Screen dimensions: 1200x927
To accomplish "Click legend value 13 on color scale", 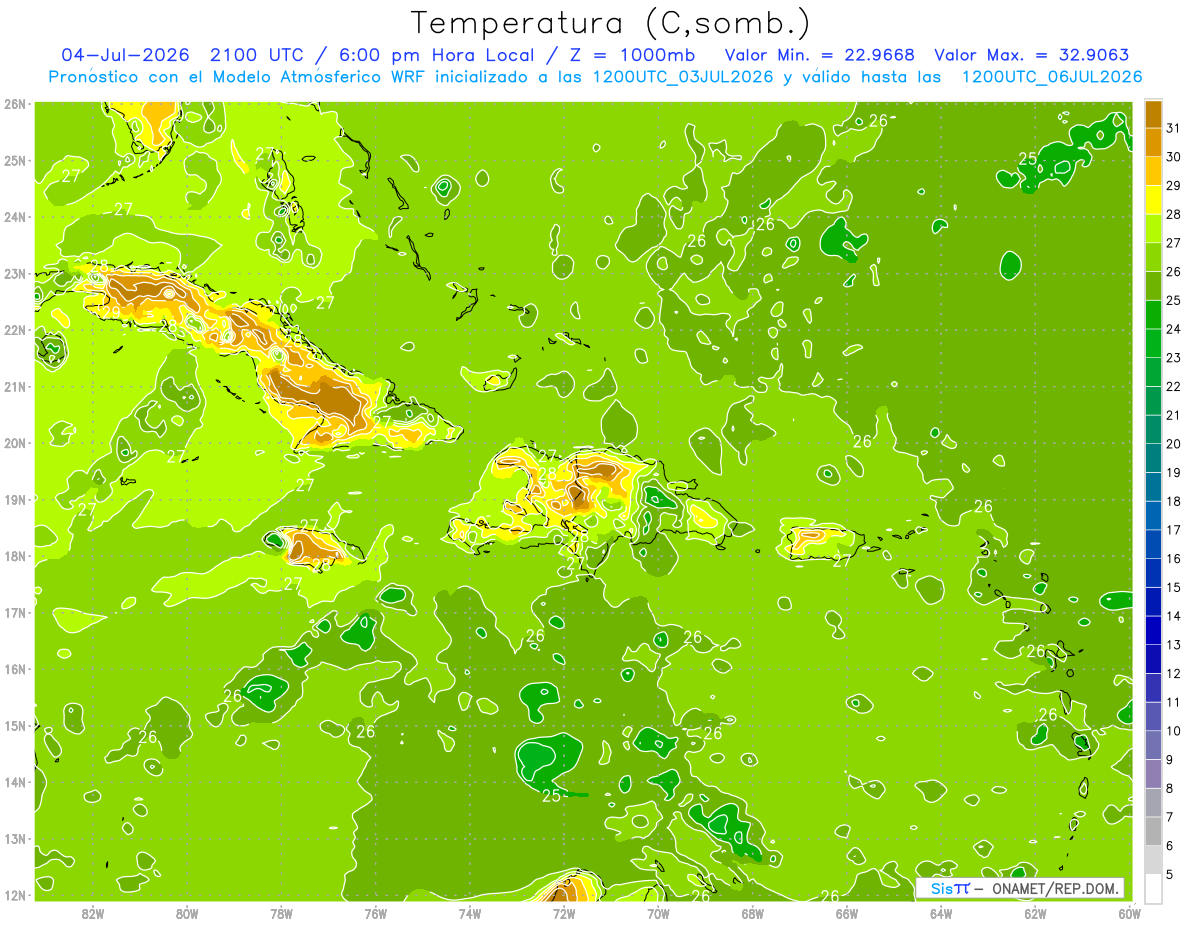I will [1173, 645].
